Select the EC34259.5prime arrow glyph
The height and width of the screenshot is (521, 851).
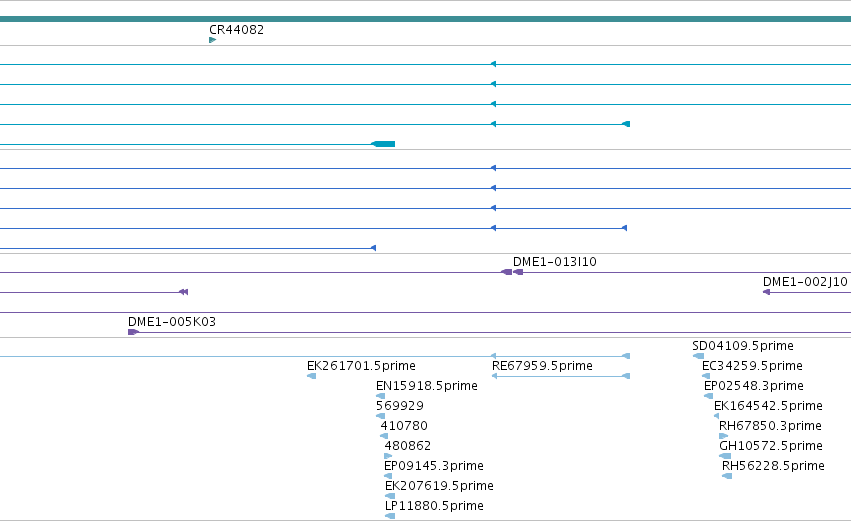point(706,376)
